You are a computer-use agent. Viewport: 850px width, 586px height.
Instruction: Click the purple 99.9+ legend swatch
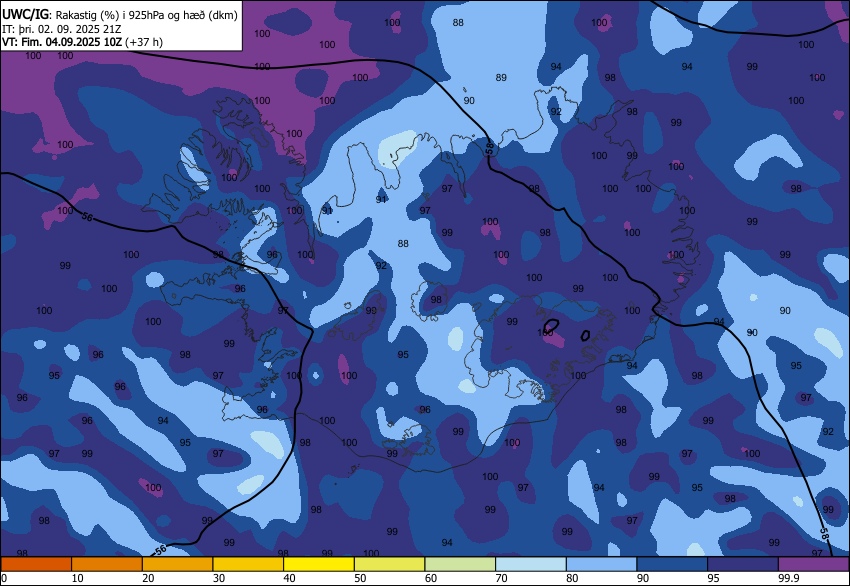pos(813,564)
